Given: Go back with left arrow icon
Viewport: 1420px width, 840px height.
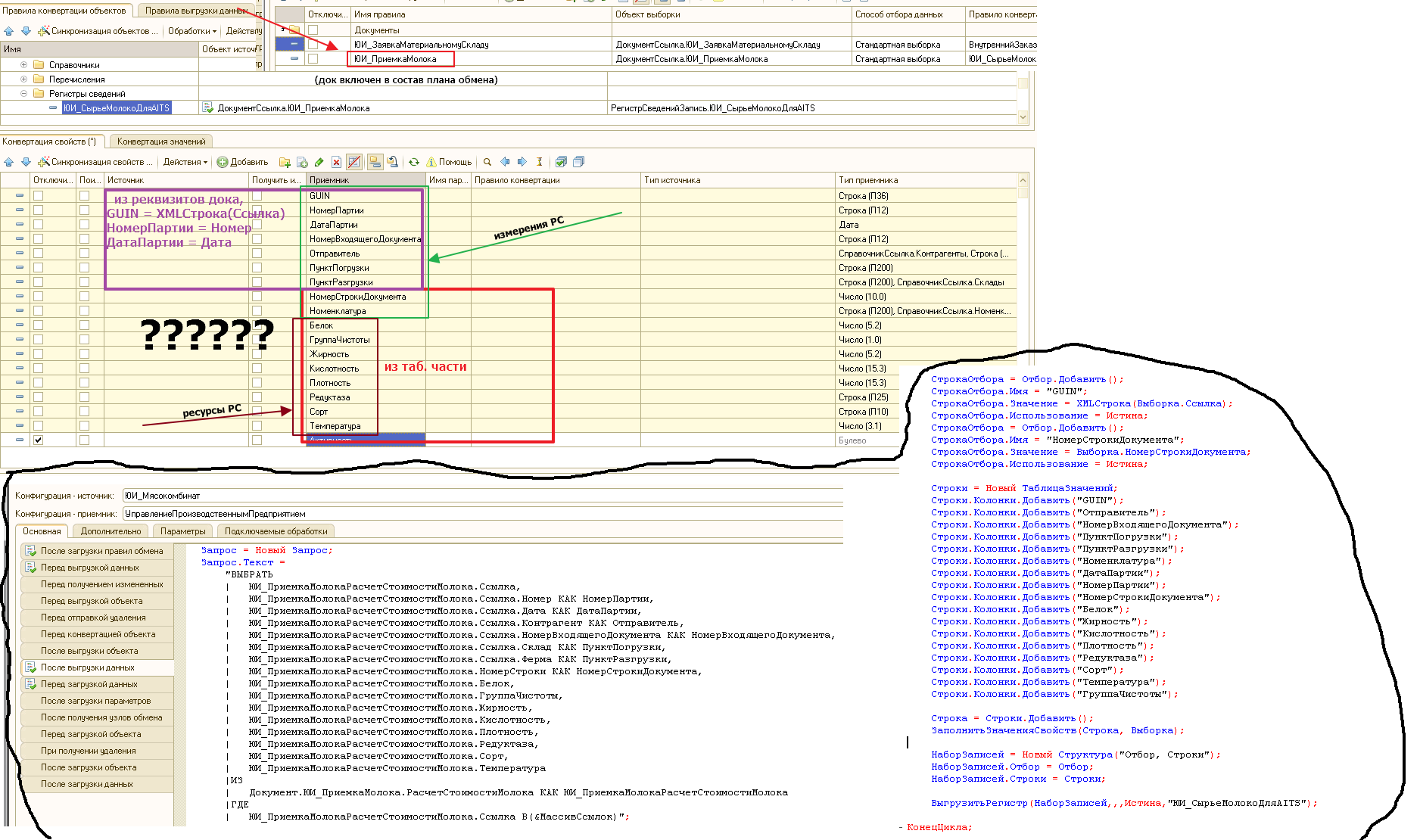Looking at the screenshot, I should point(505,162).
